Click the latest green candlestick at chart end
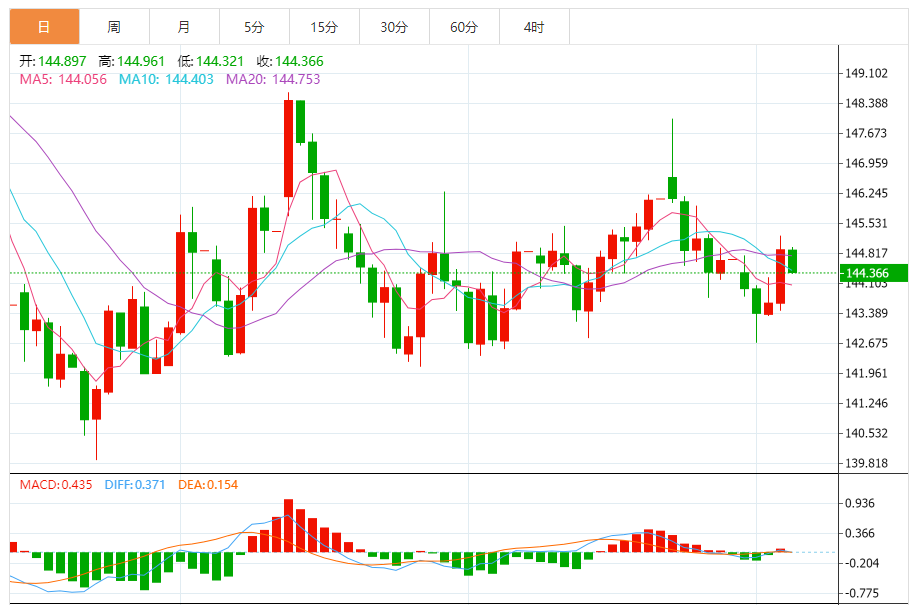918x605 pixels. click(x=792, y=261)
